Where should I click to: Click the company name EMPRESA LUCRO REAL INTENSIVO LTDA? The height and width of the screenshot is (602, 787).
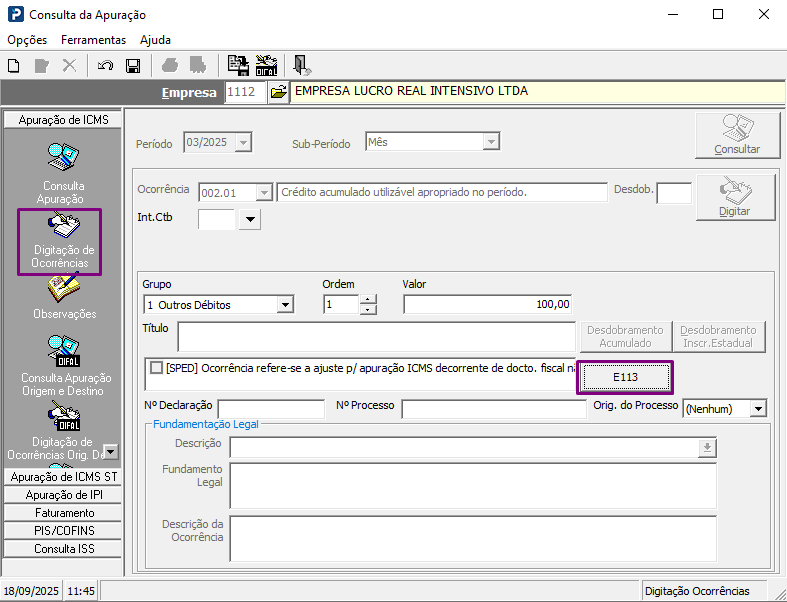click(412, 91)
